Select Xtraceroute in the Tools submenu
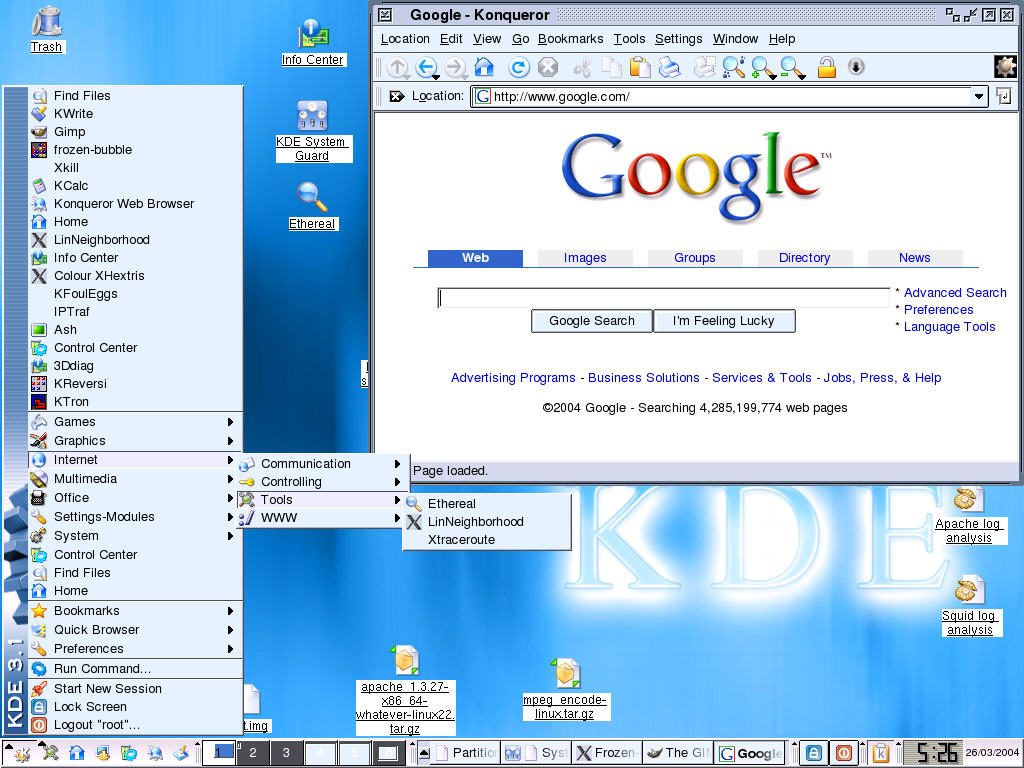Screen dimensions: 1024x768 click(487, 540)
